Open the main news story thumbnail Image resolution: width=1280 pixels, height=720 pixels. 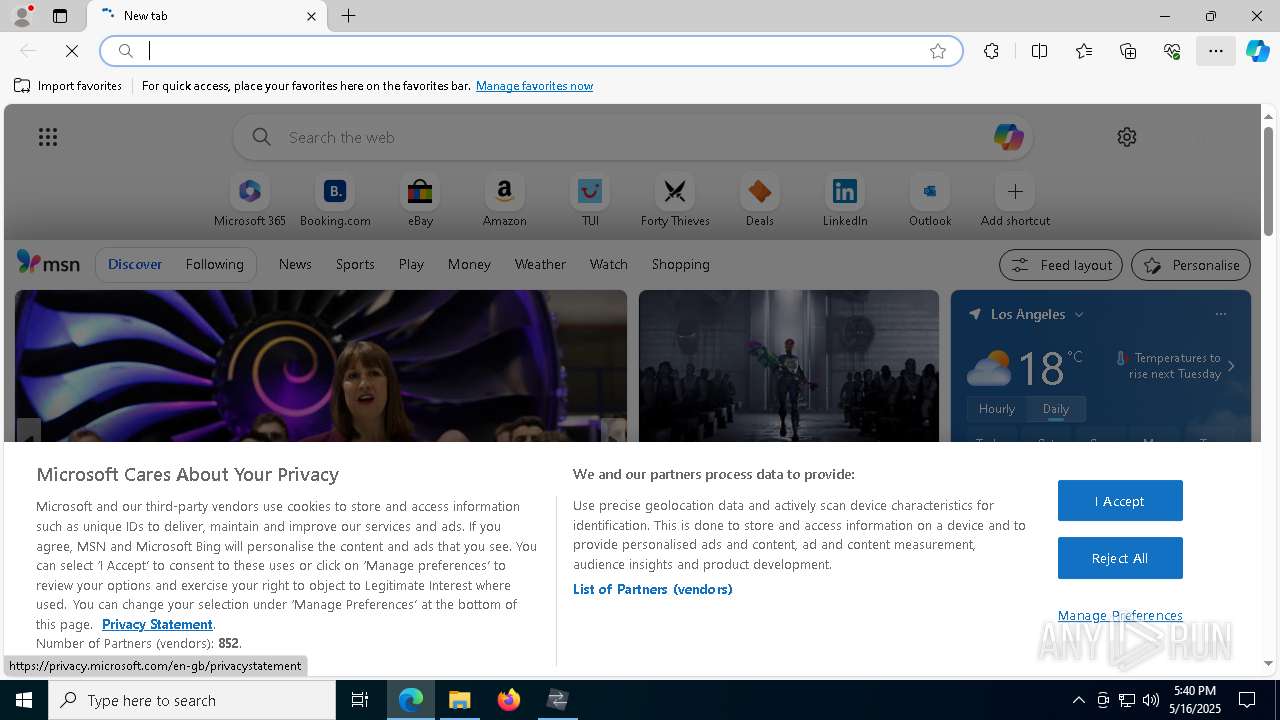[x=321, y=366]
